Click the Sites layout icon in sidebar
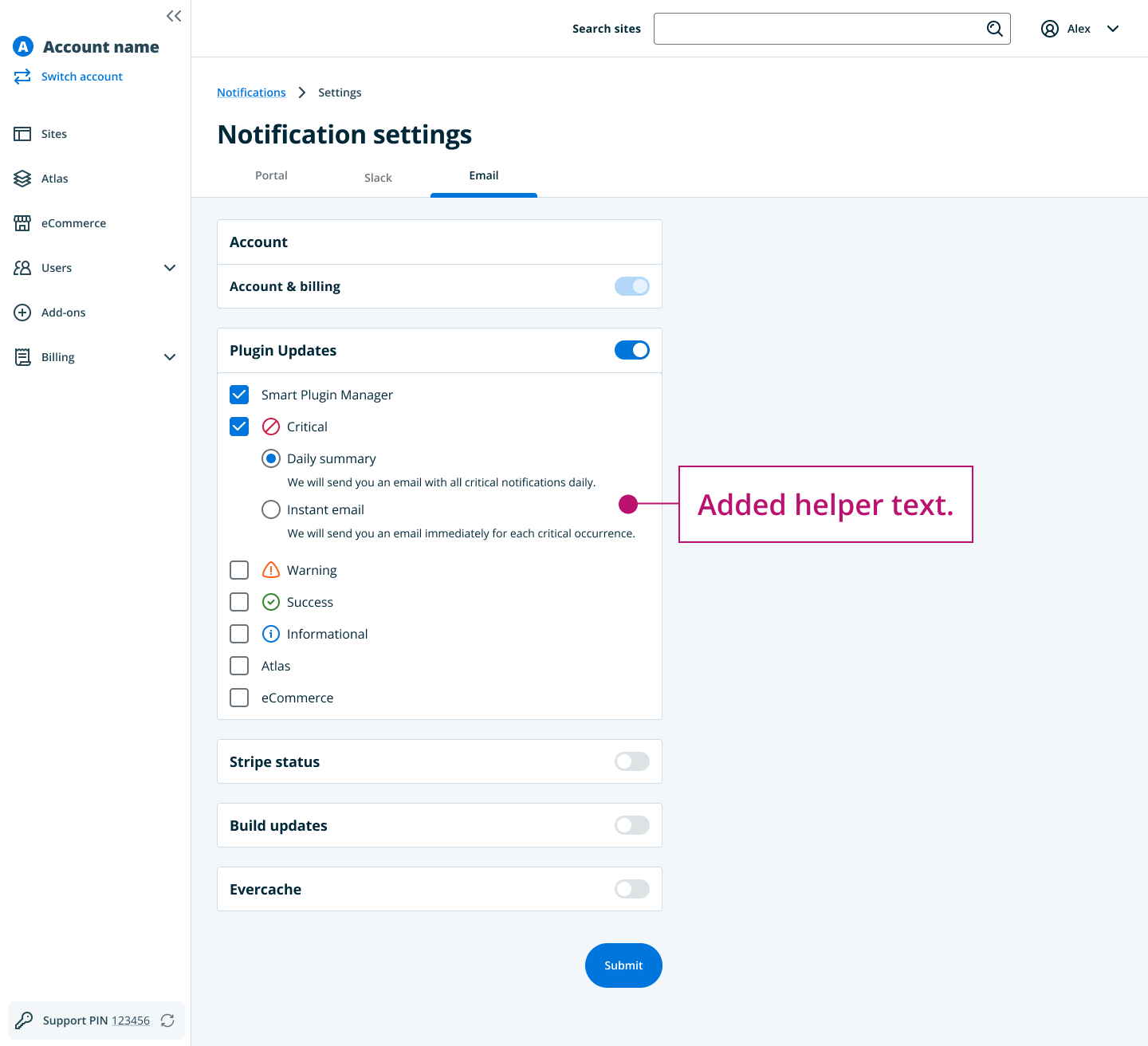Screen dimensions: 1148x1046 click(x=22, y=134)
